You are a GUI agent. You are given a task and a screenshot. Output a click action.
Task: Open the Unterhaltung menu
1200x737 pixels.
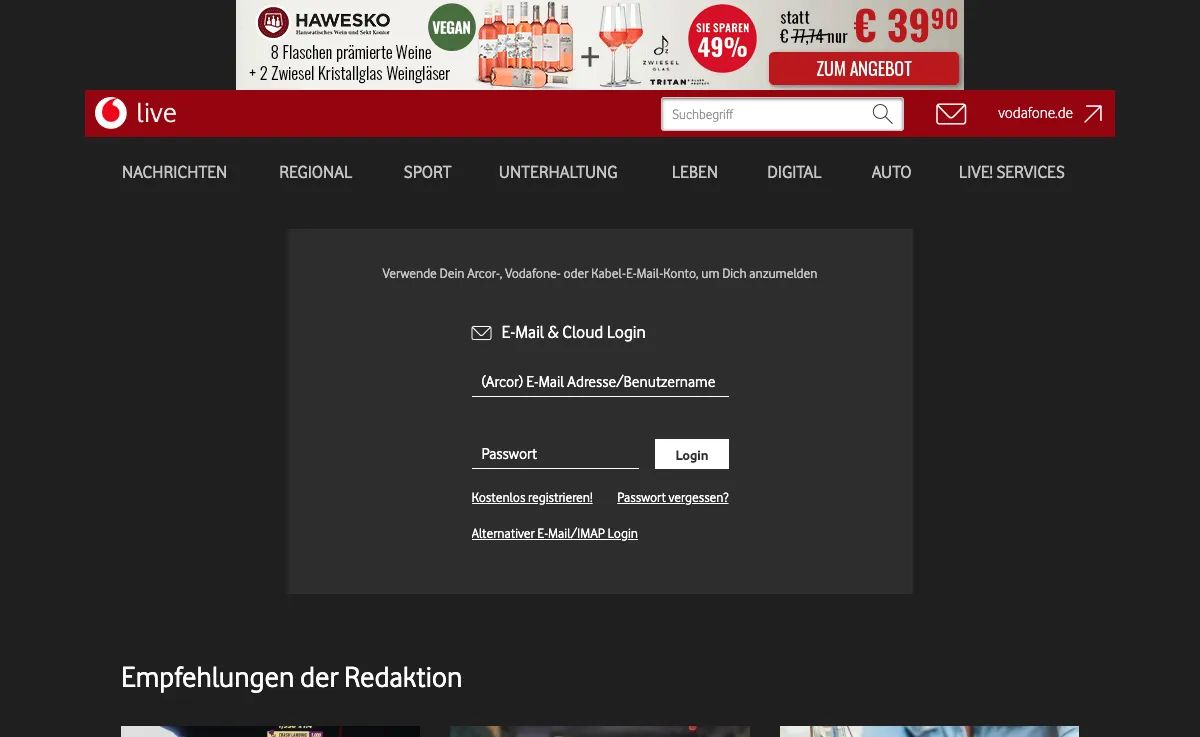[x=558, y=172]
